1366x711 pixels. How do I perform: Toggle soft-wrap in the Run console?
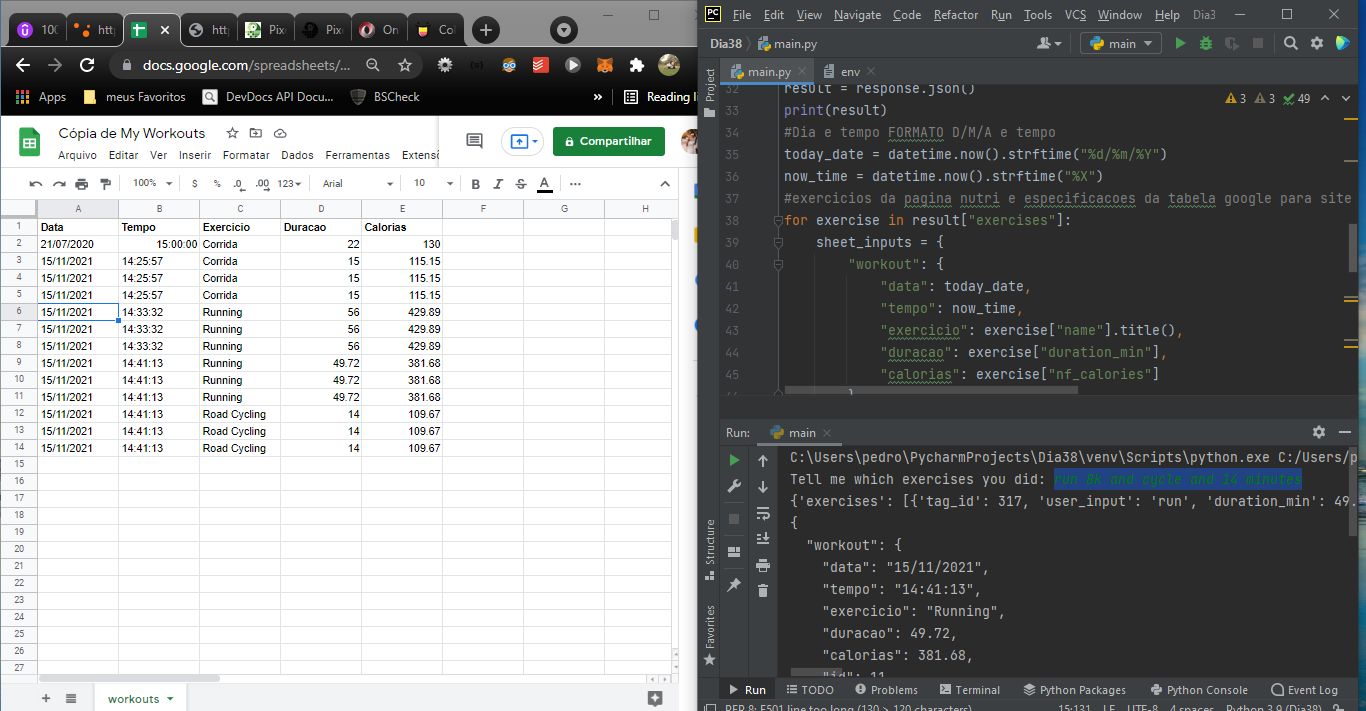(763, 513)
